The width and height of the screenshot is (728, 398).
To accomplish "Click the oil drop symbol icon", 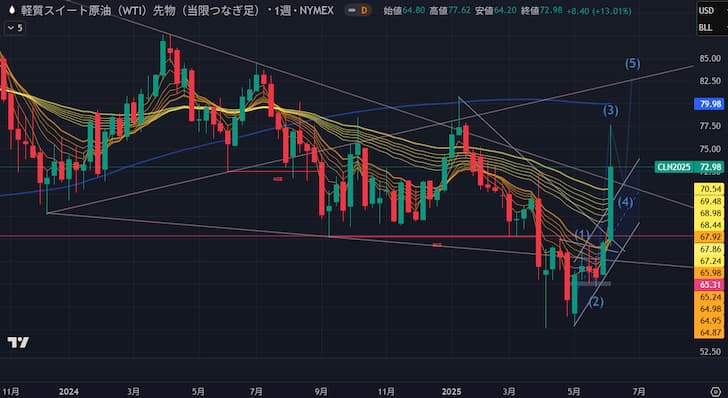I will tap(11, 10).
